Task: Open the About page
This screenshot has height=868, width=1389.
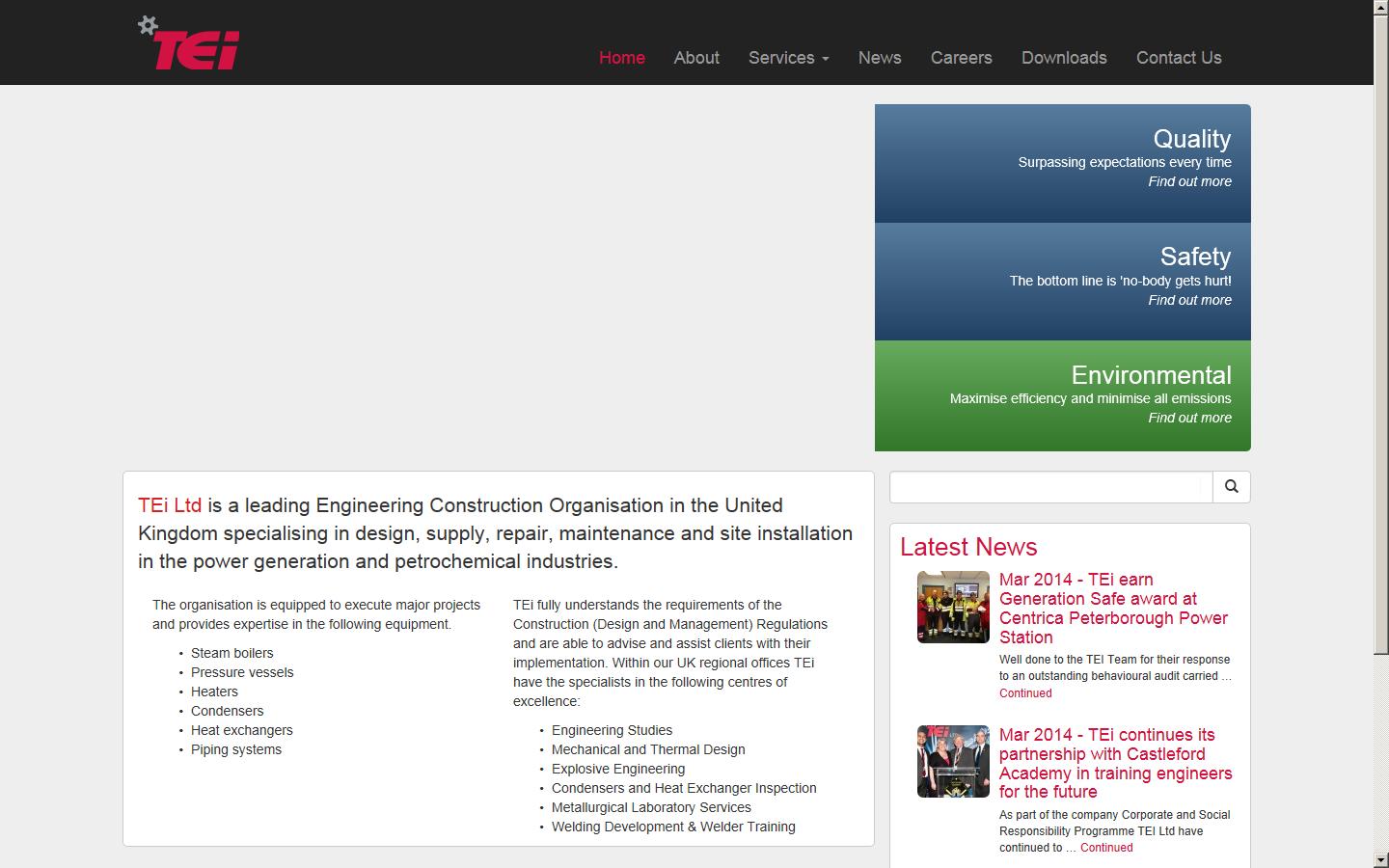Action: click(695, 58)
